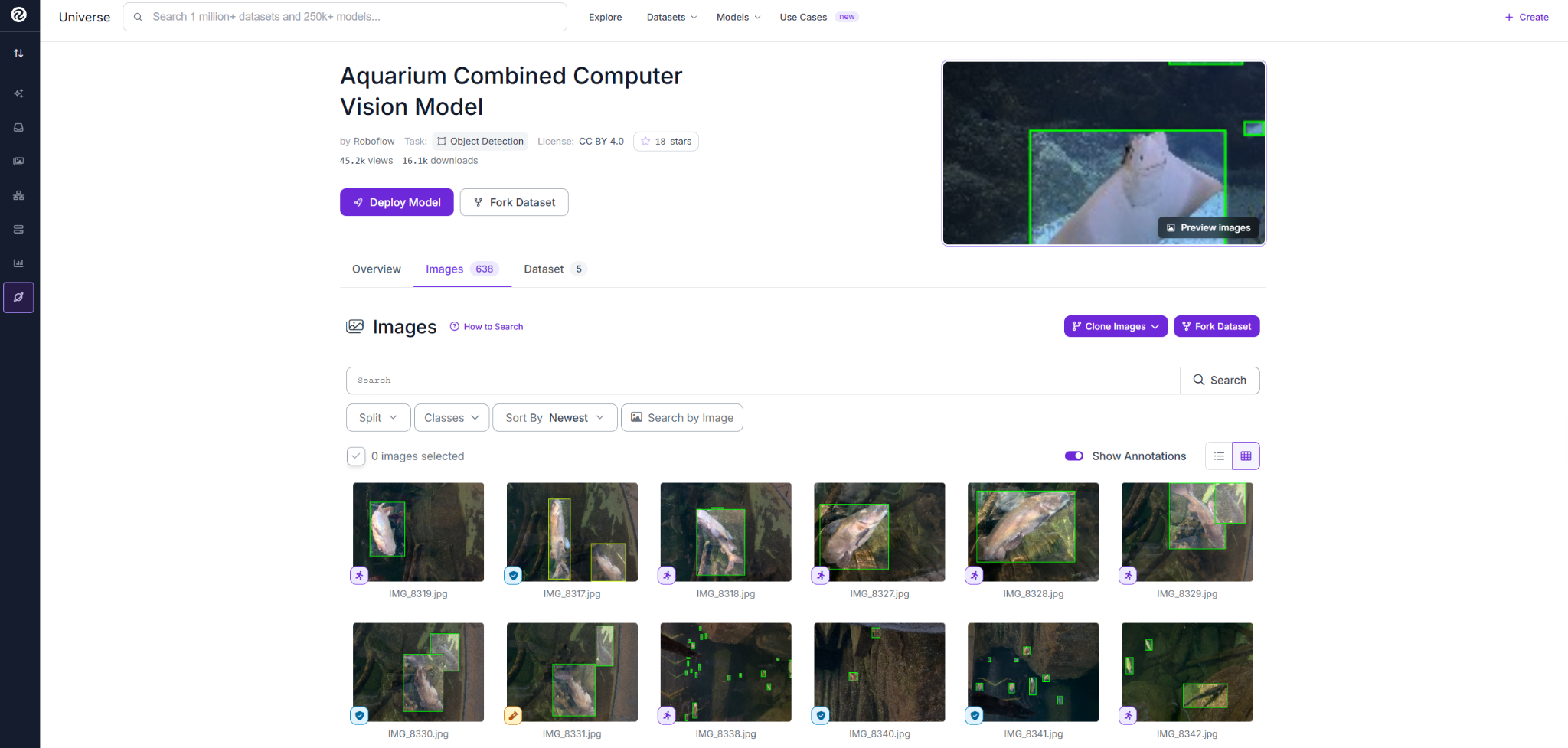Click the IMG_8330.jpg filename

click(x=418, y=733)
